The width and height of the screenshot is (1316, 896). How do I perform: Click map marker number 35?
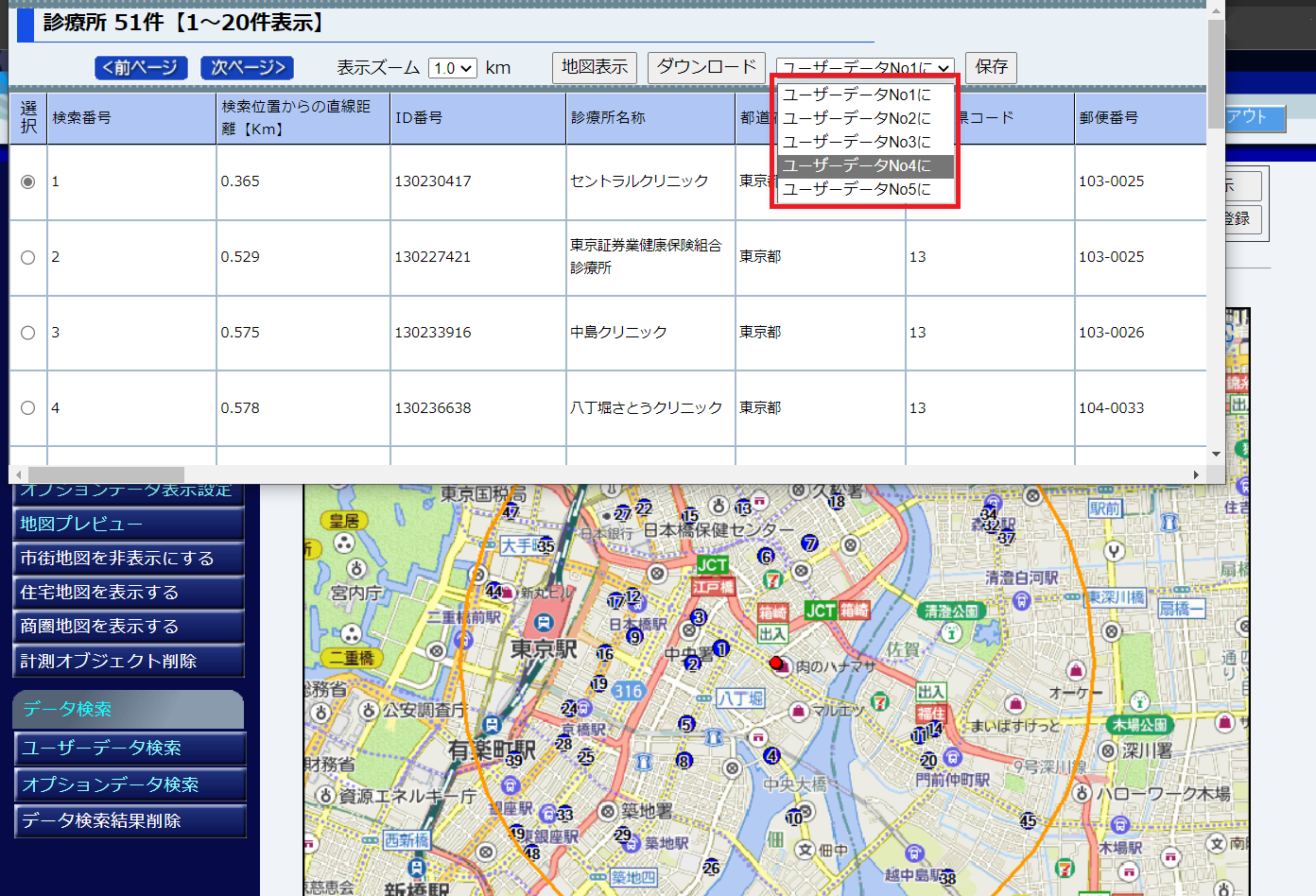tap(546, 545)
